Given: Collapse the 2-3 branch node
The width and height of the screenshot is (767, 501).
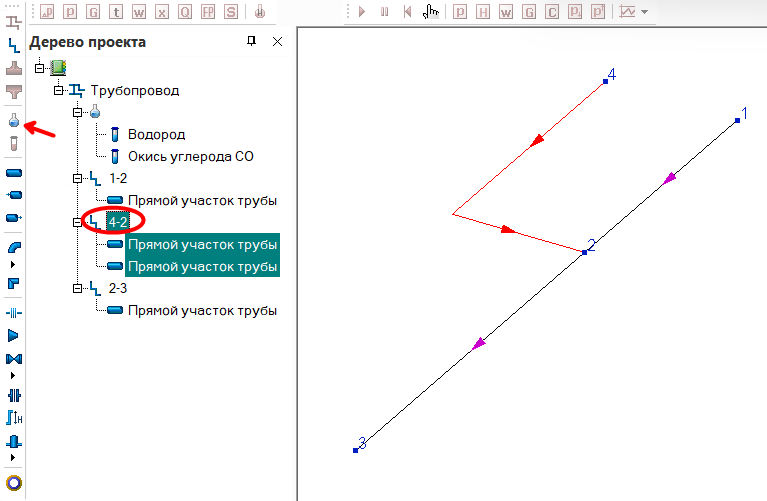Looking at the screenshot, I should tap(77, 288).
